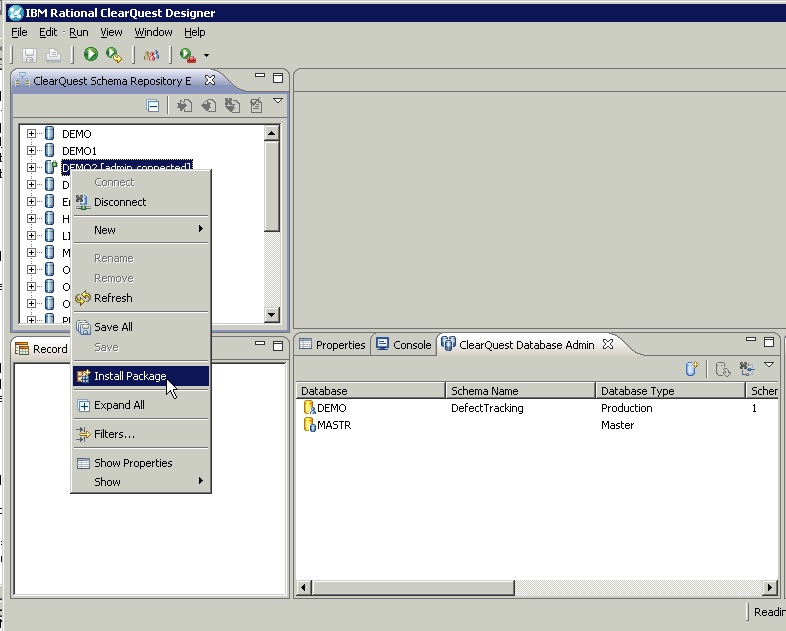Select the DEMO1 schema repository item

click(79, 151)
